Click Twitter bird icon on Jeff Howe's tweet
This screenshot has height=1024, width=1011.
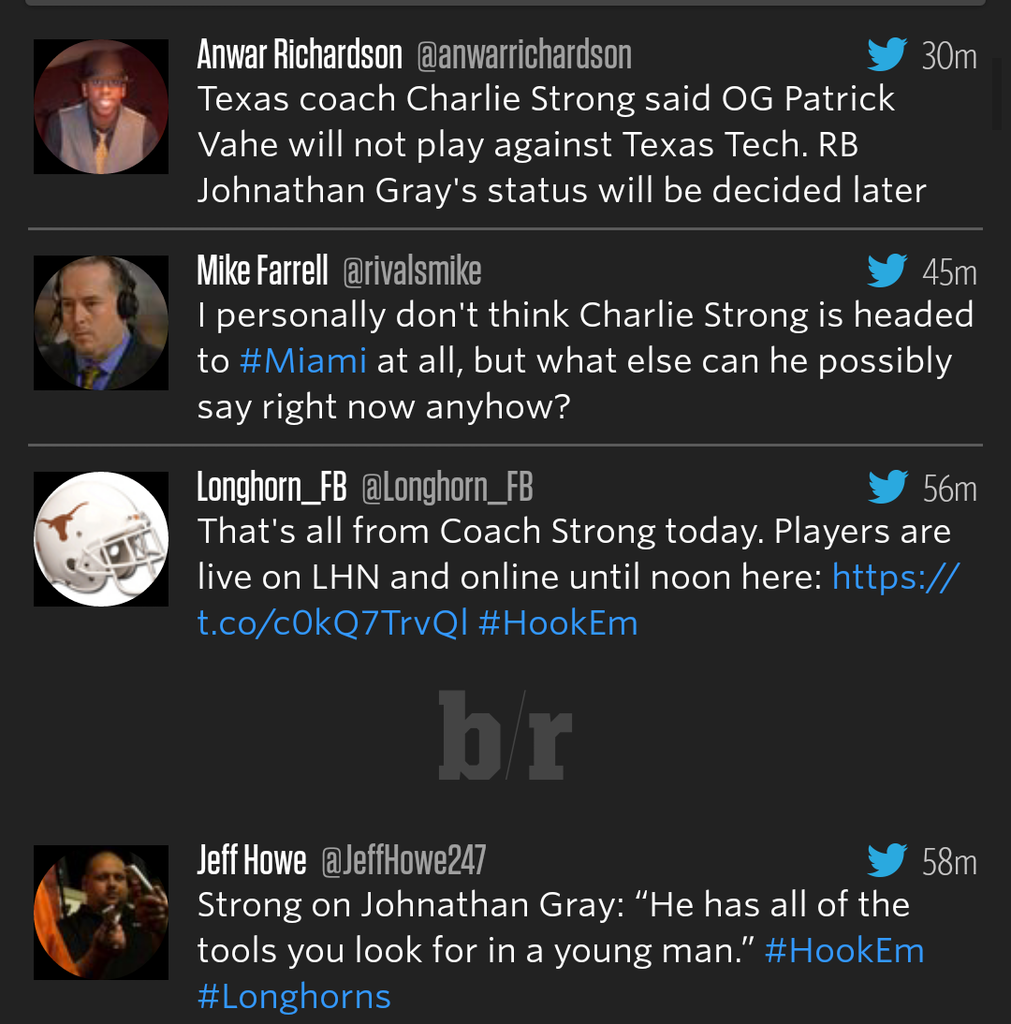click(886, 860)
